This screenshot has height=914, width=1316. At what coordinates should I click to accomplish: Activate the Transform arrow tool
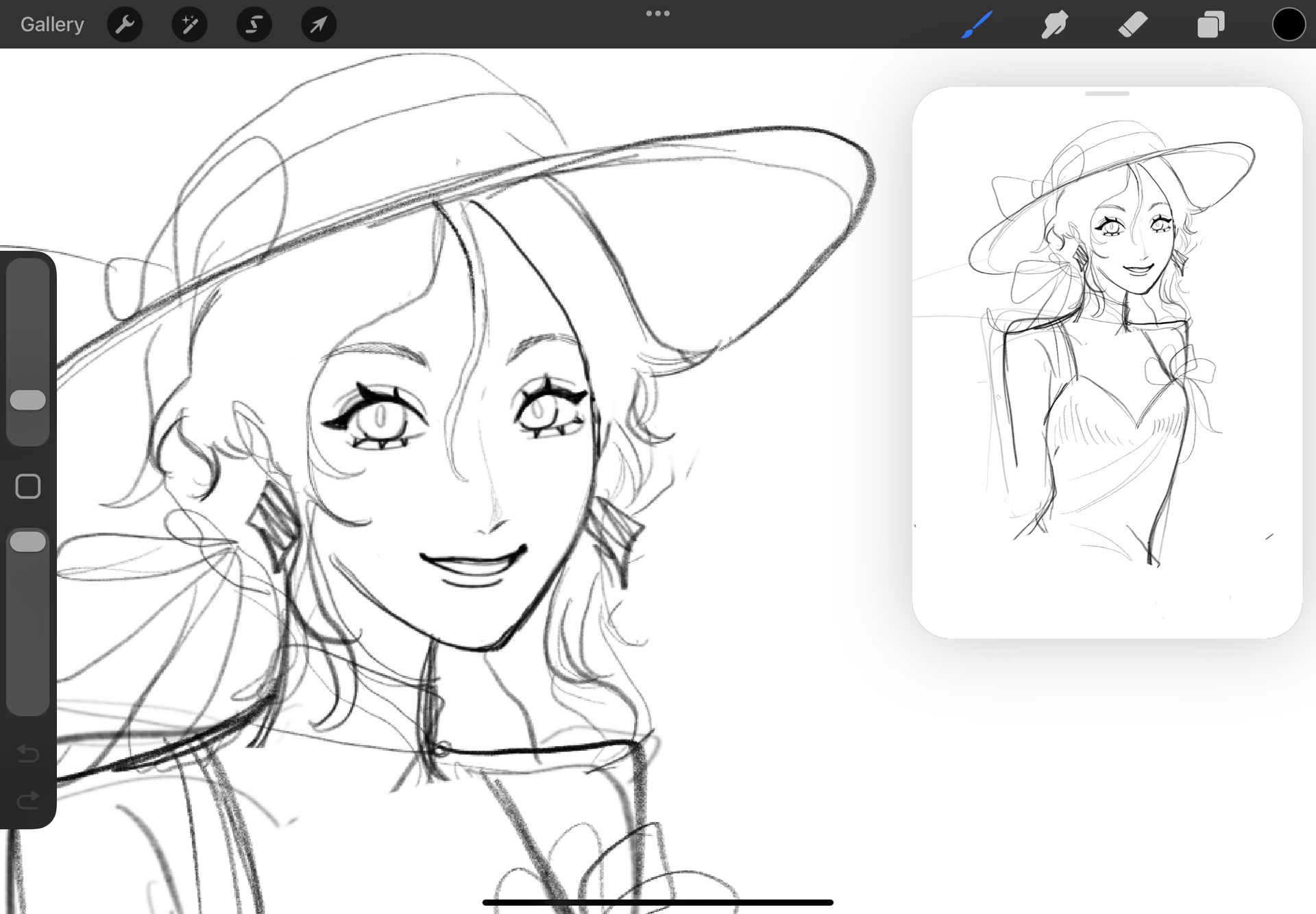point(319,25)
